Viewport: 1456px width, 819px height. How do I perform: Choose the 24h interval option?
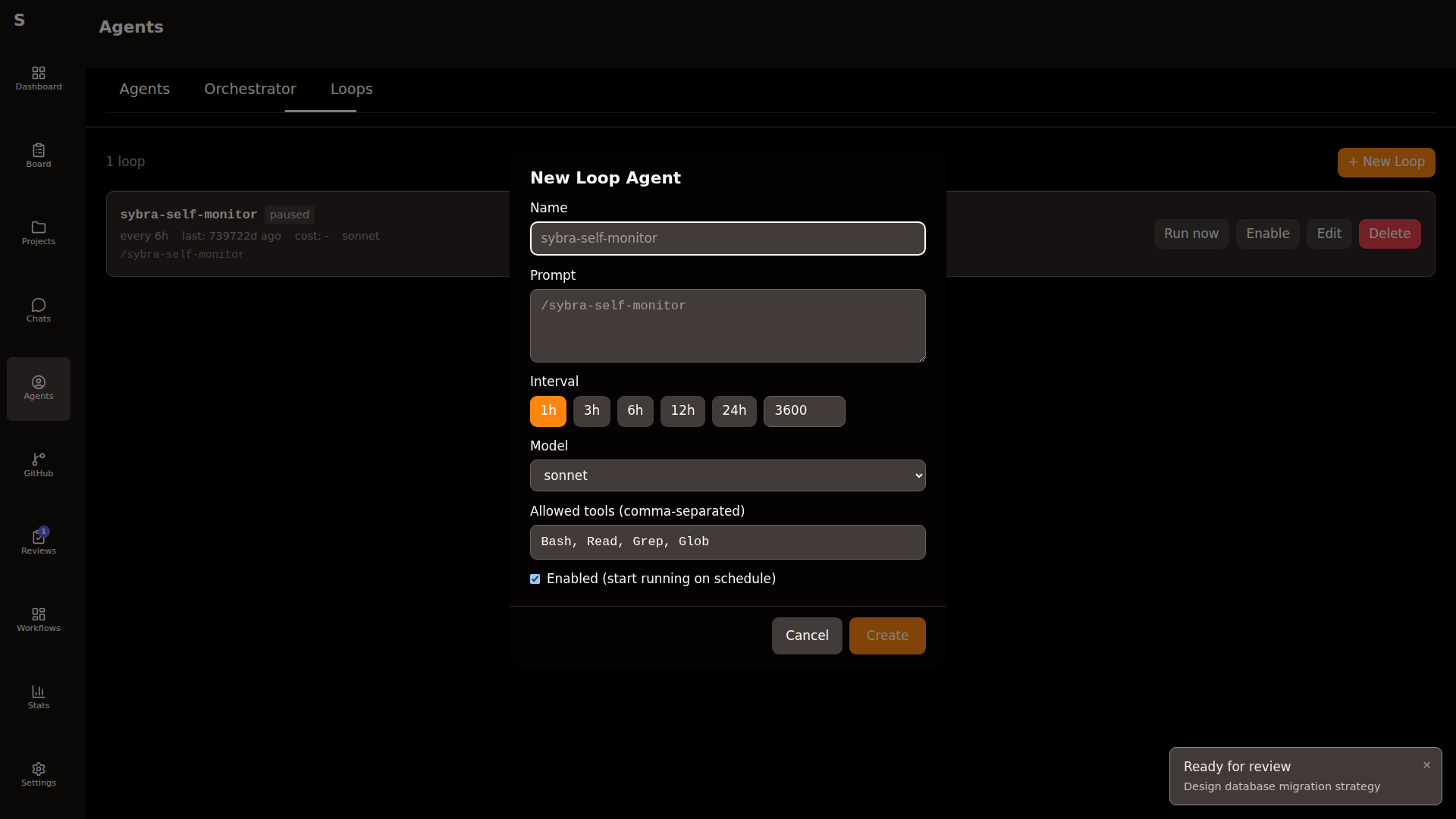(733, 411)
